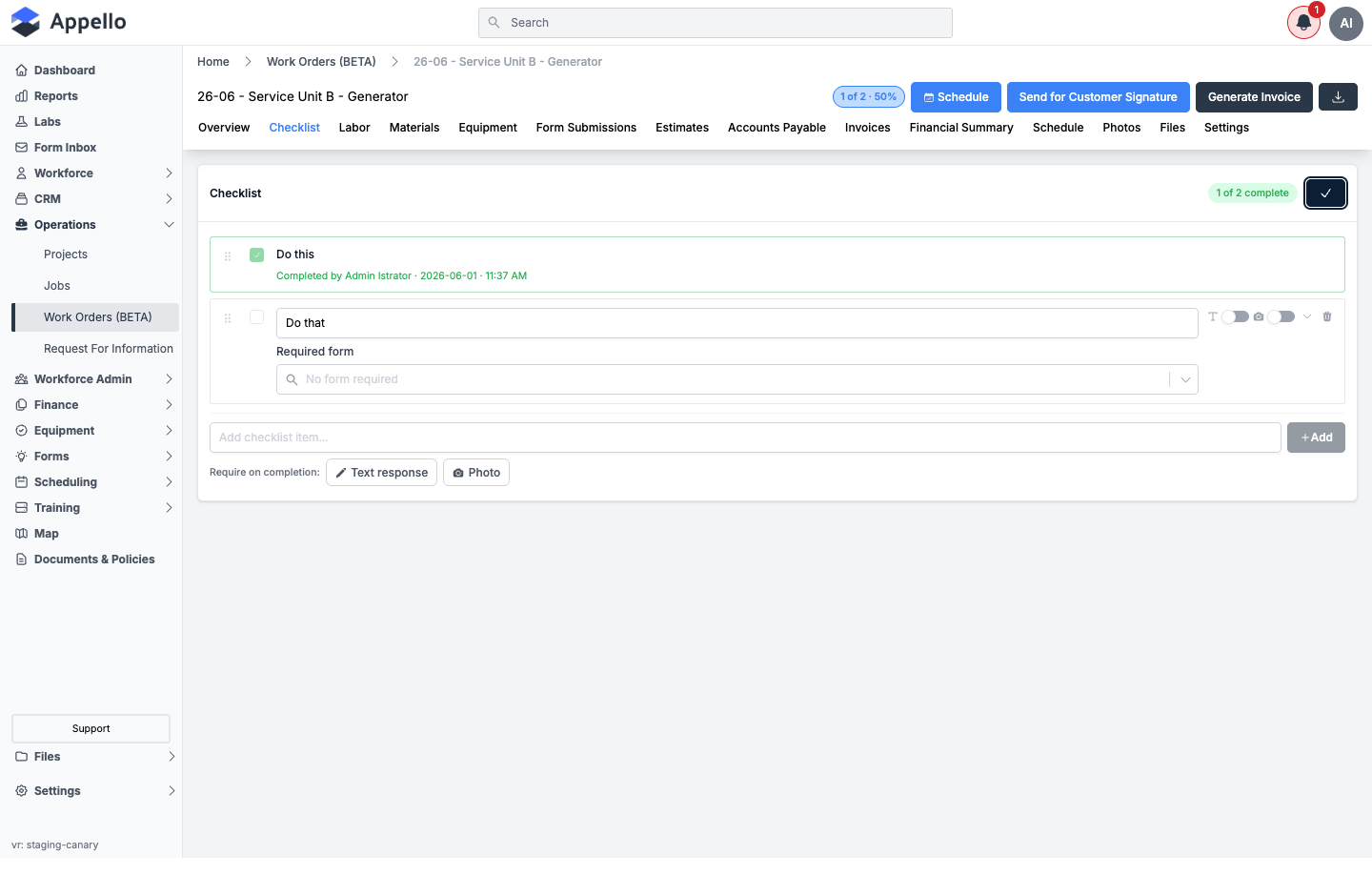The image size is (1372, 875).
Task: Open the Financial Summary tab
Action: pyautogui.click(x=961, y=128)
